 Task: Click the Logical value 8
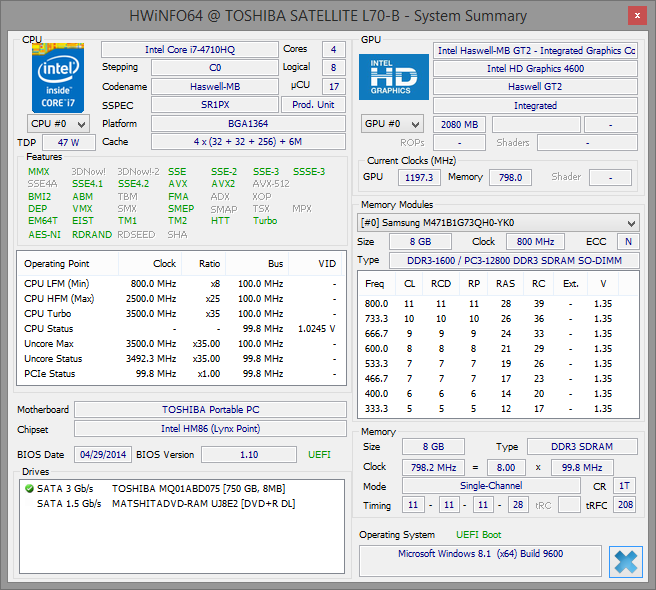pyautogui.click(x=333, y=67)
